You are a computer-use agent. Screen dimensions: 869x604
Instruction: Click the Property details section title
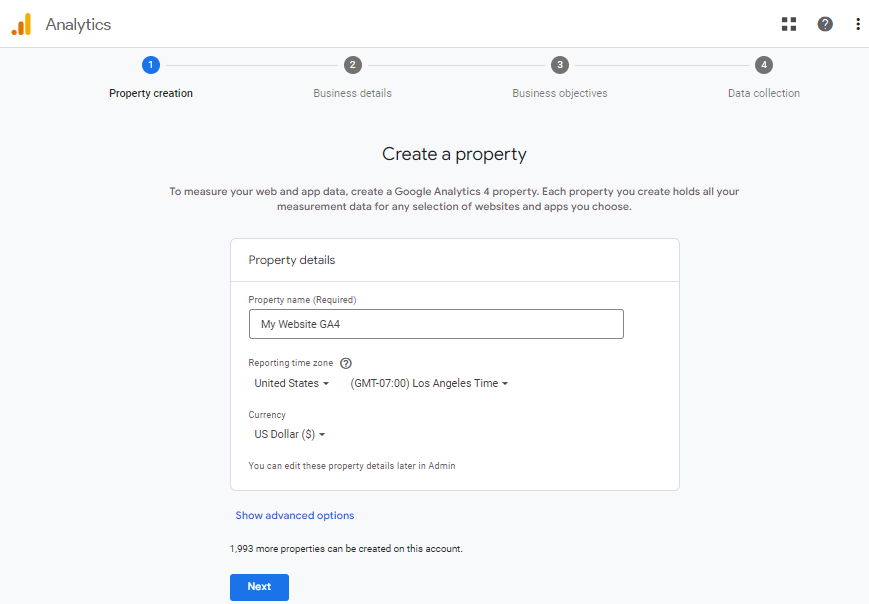[292, 260]
